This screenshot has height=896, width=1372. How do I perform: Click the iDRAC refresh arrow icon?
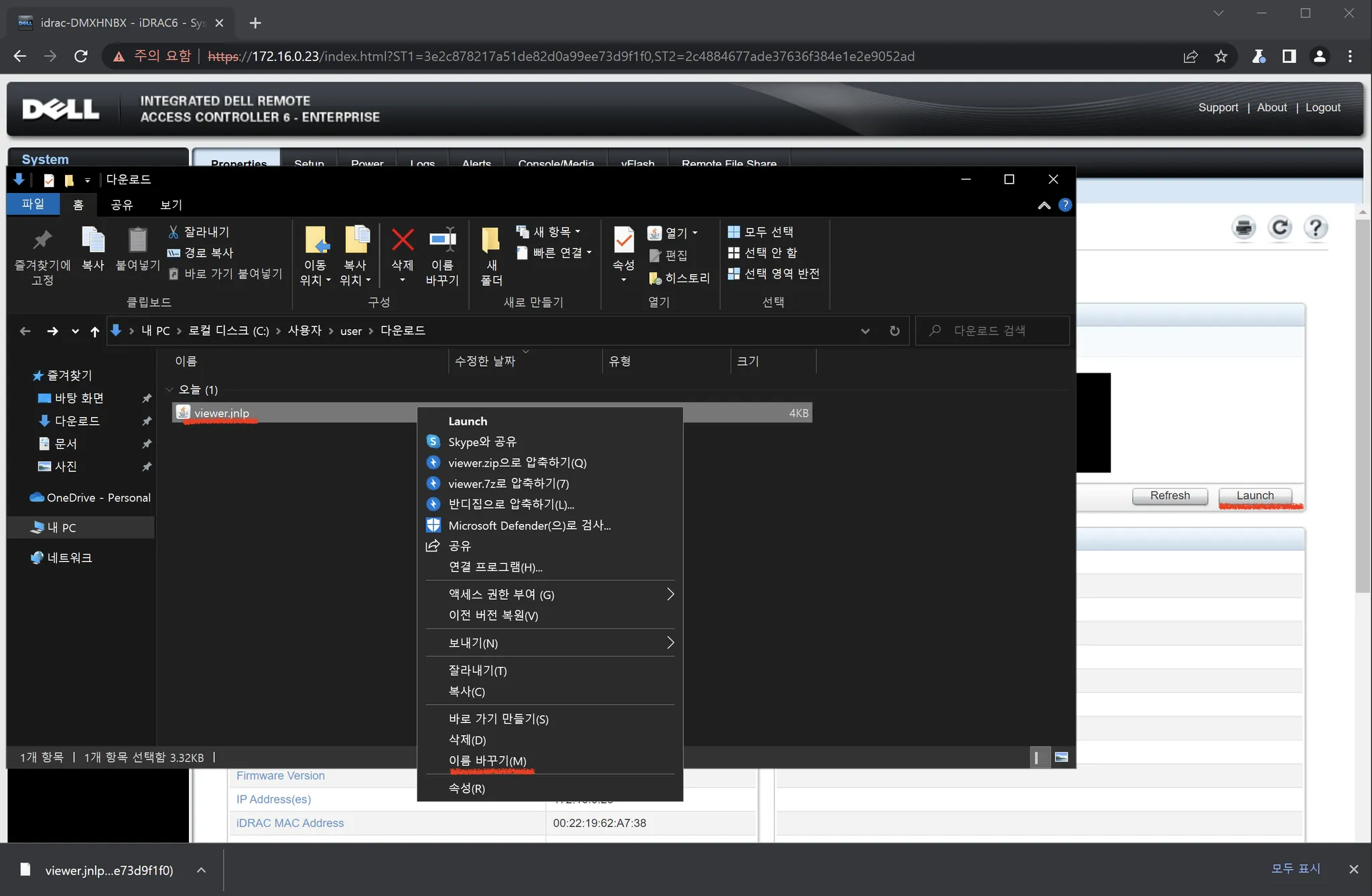click(1280, 228)
